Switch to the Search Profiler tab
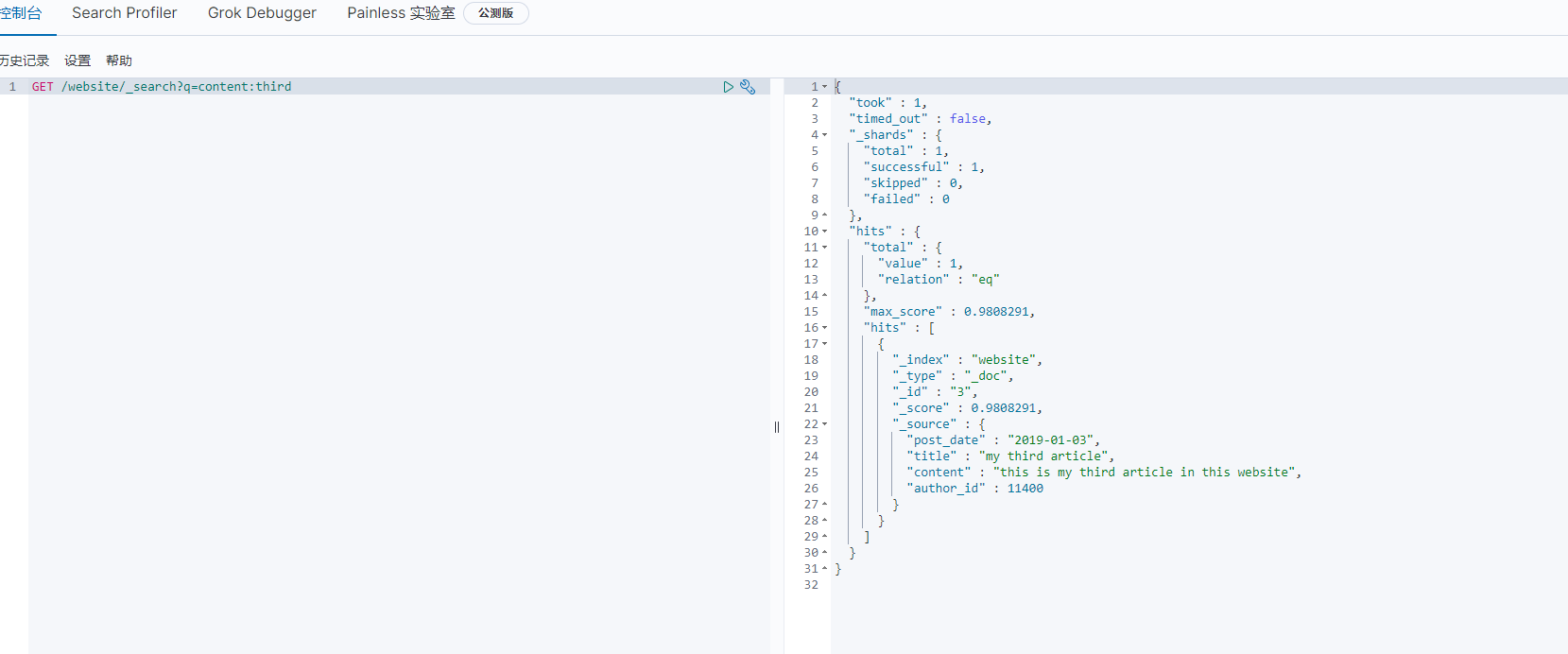 125,13
